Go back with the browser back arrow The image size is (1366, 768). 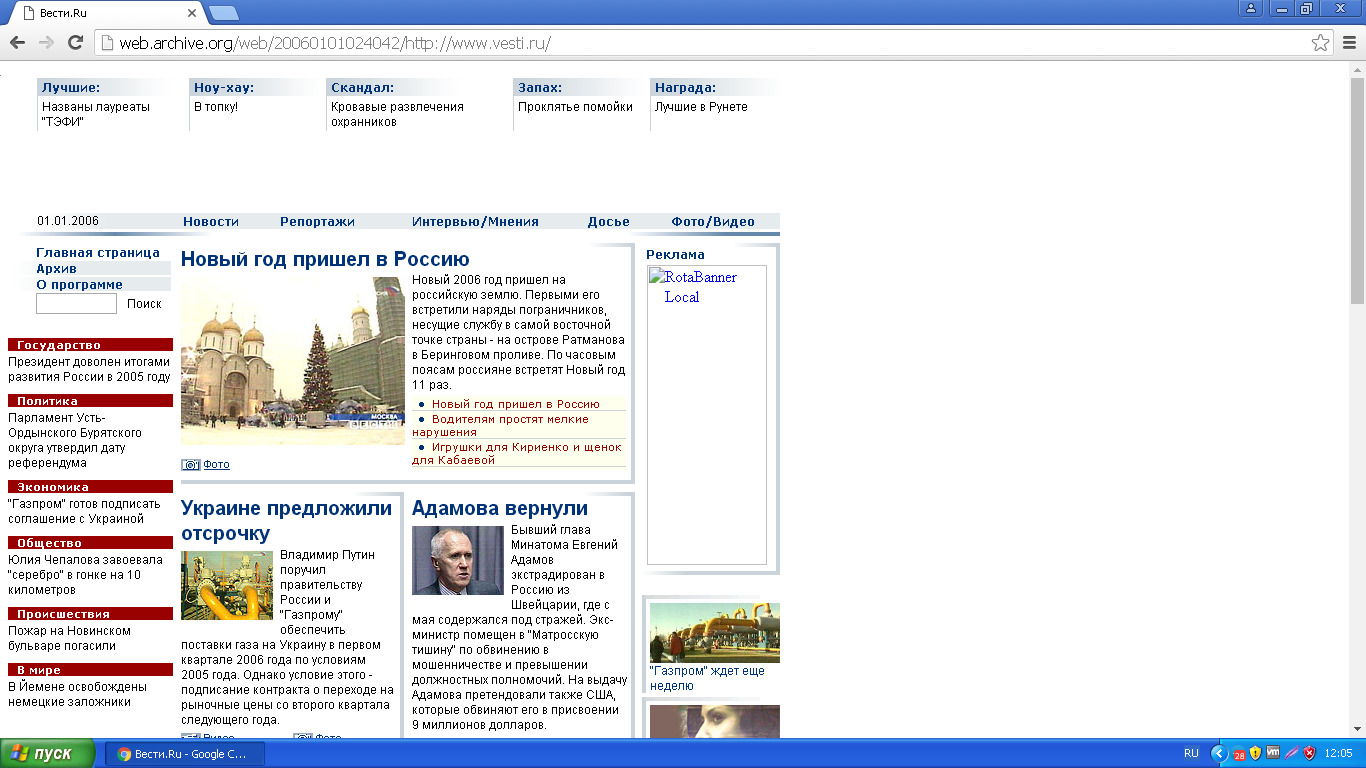[17, 43]
